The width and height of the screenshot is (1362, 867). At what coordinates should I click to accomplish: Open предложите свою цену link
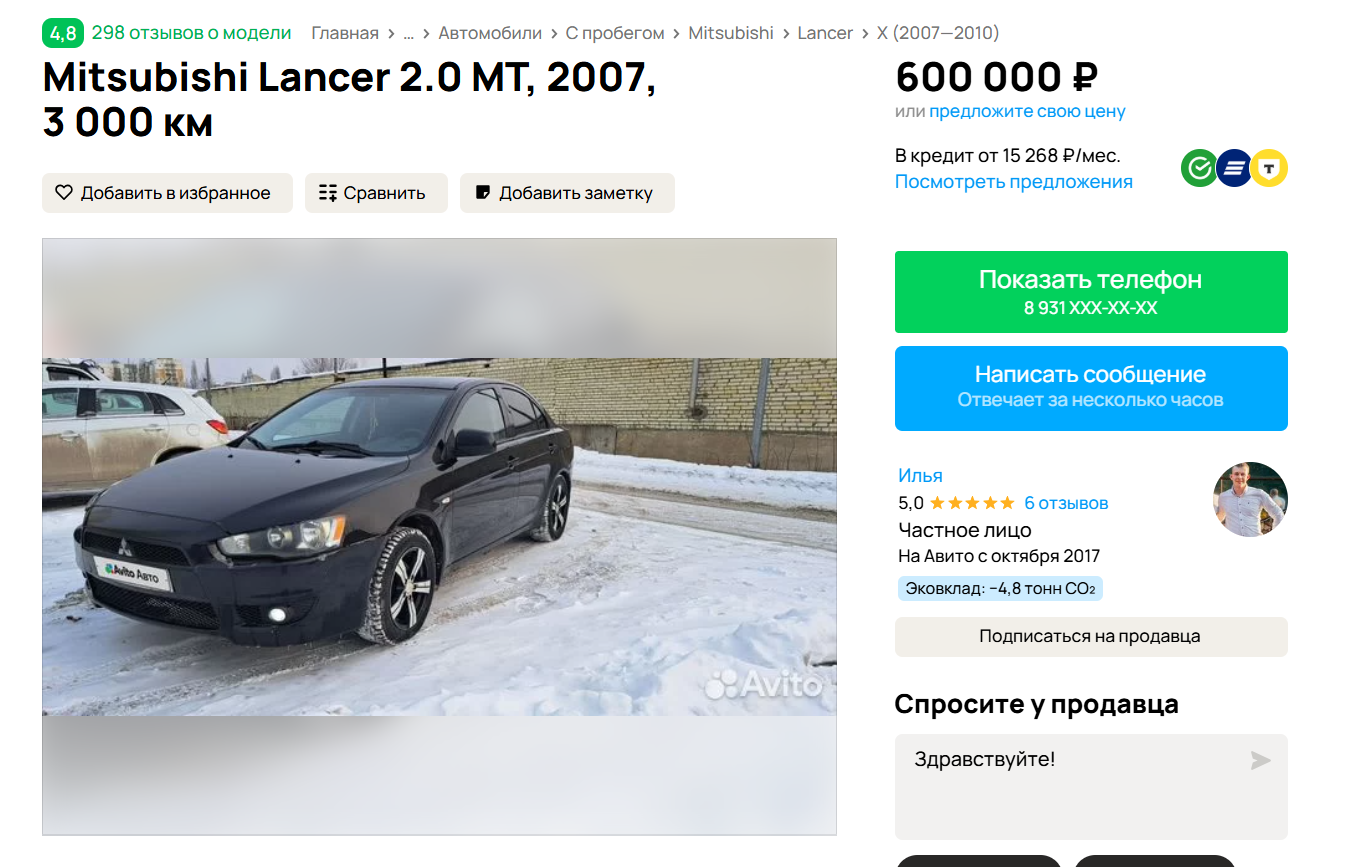pos(1027,111)
